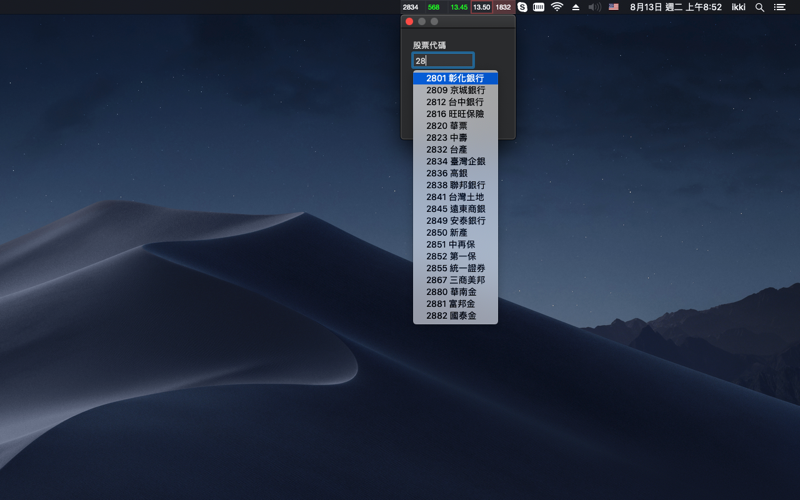Click the eject icon in menu bar
Image resolution: width=800 pixels, height=500 pixels.
pos(576,7)
